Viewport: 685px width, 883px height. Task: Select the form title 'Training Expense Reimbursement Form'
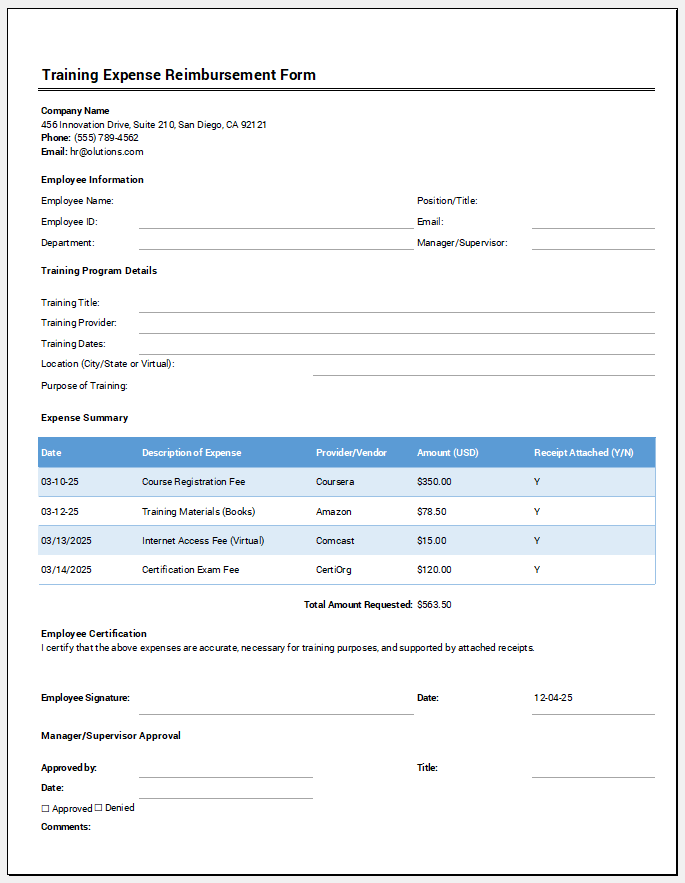tap(179, 75)
